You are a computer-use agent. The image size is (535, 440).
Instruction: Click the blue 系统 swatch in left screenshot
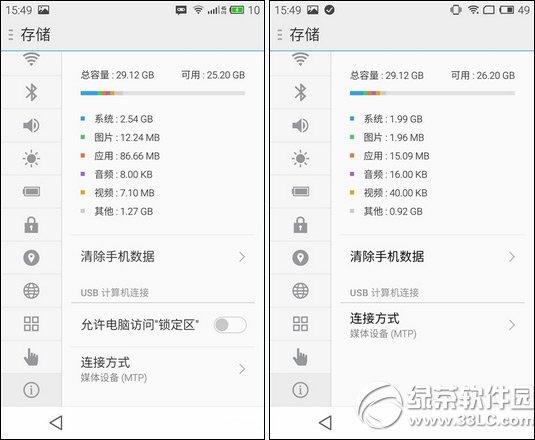click(x=83, y=119)
